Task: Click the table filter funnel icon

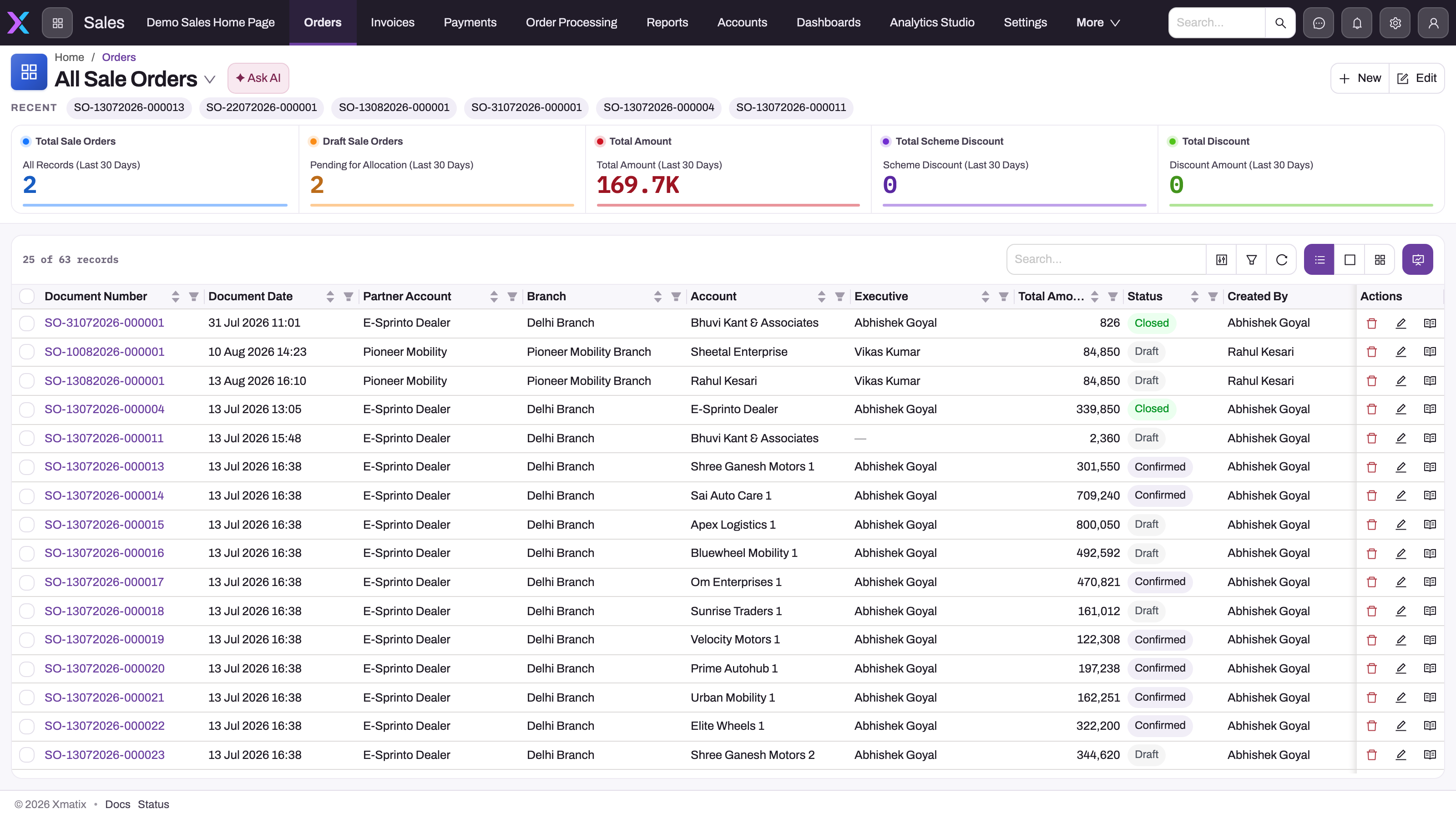Action: pos(1251,259)
